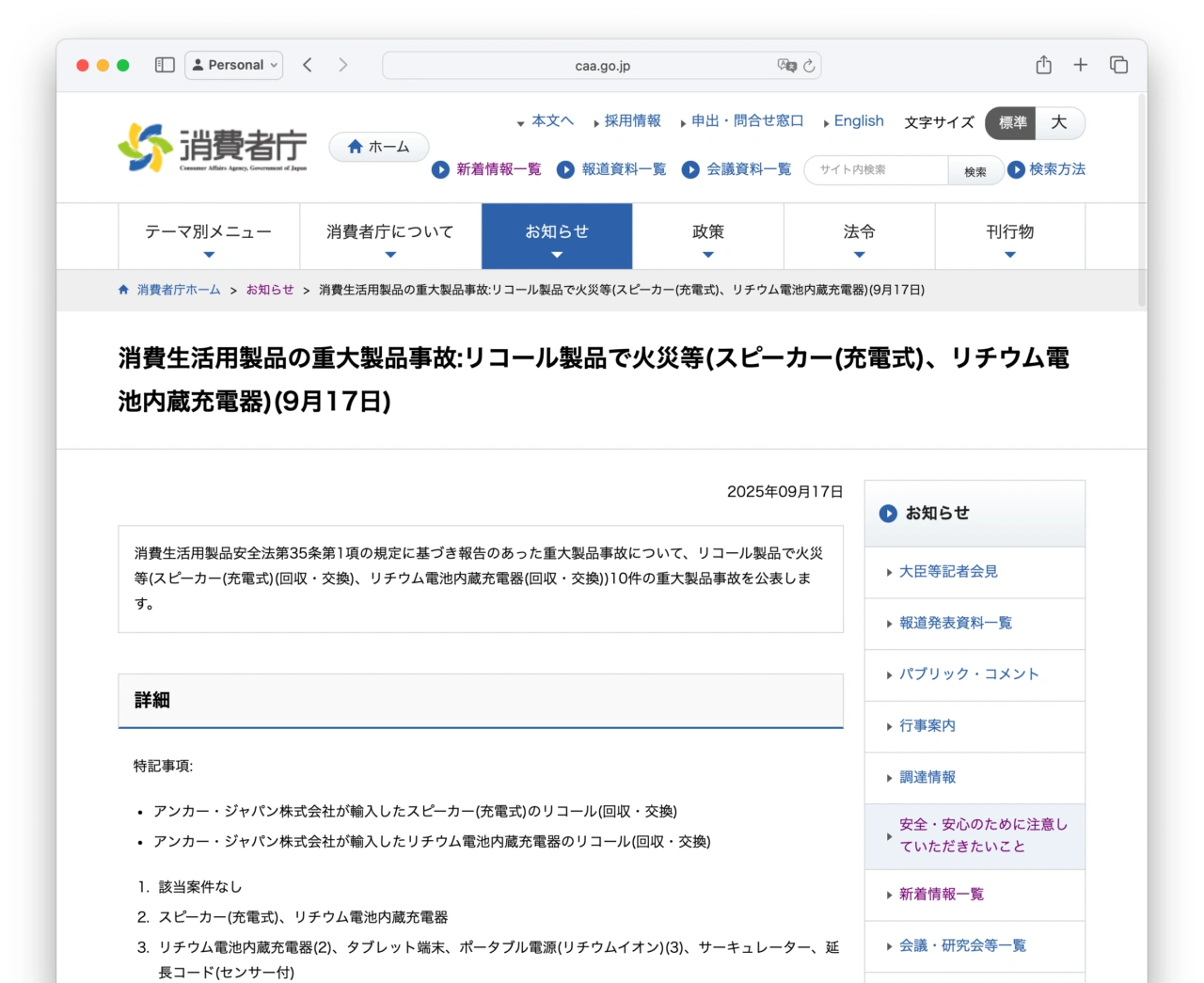Select 標準 standard text size
Screen dimensions: 1204x983
click(1010, 123)
